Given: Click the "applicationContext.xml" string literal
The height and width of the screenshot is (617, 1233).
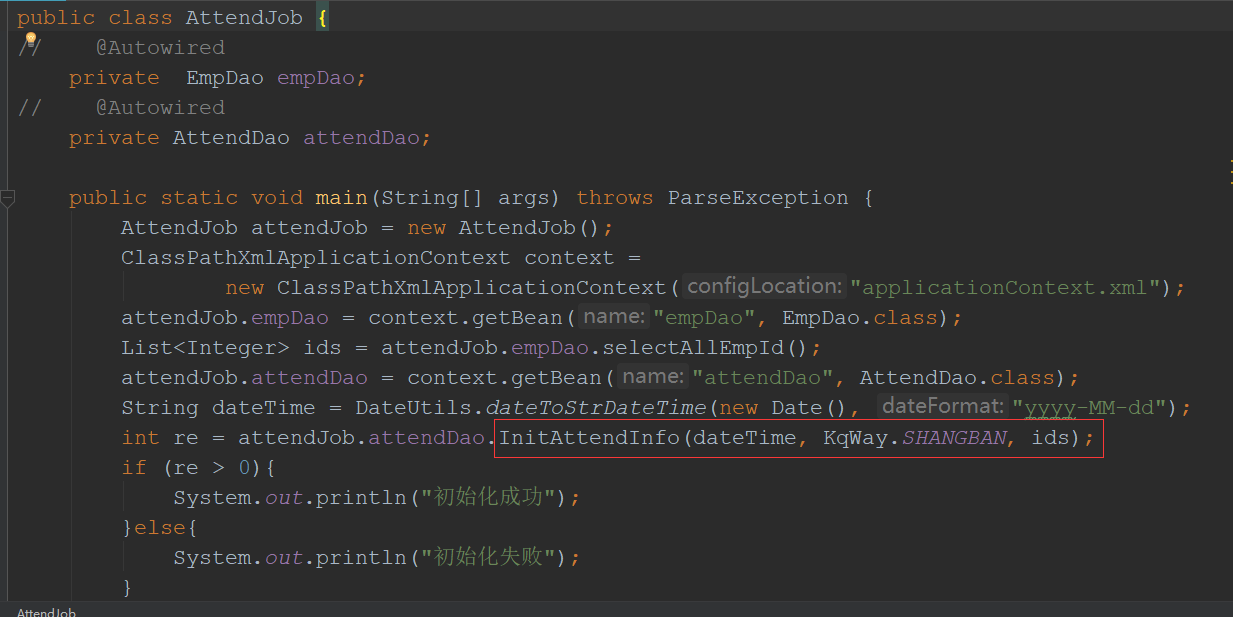Looking at the screenshot, I should 1005,288.
